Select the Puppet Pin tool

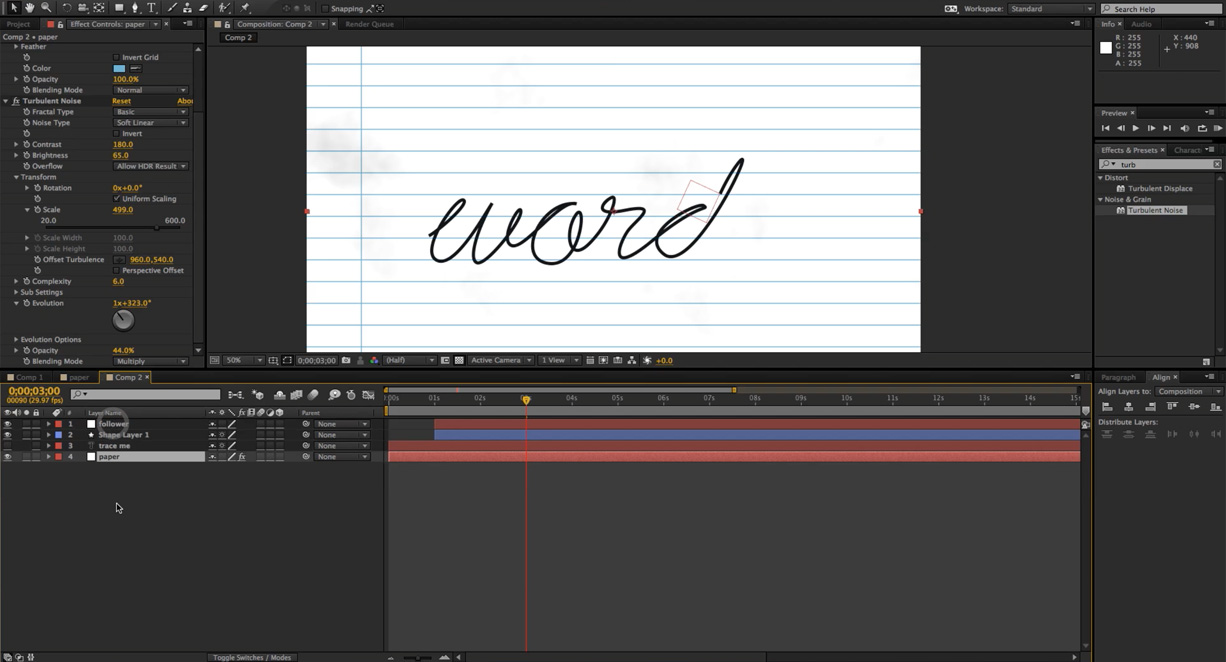pos(246,8)
